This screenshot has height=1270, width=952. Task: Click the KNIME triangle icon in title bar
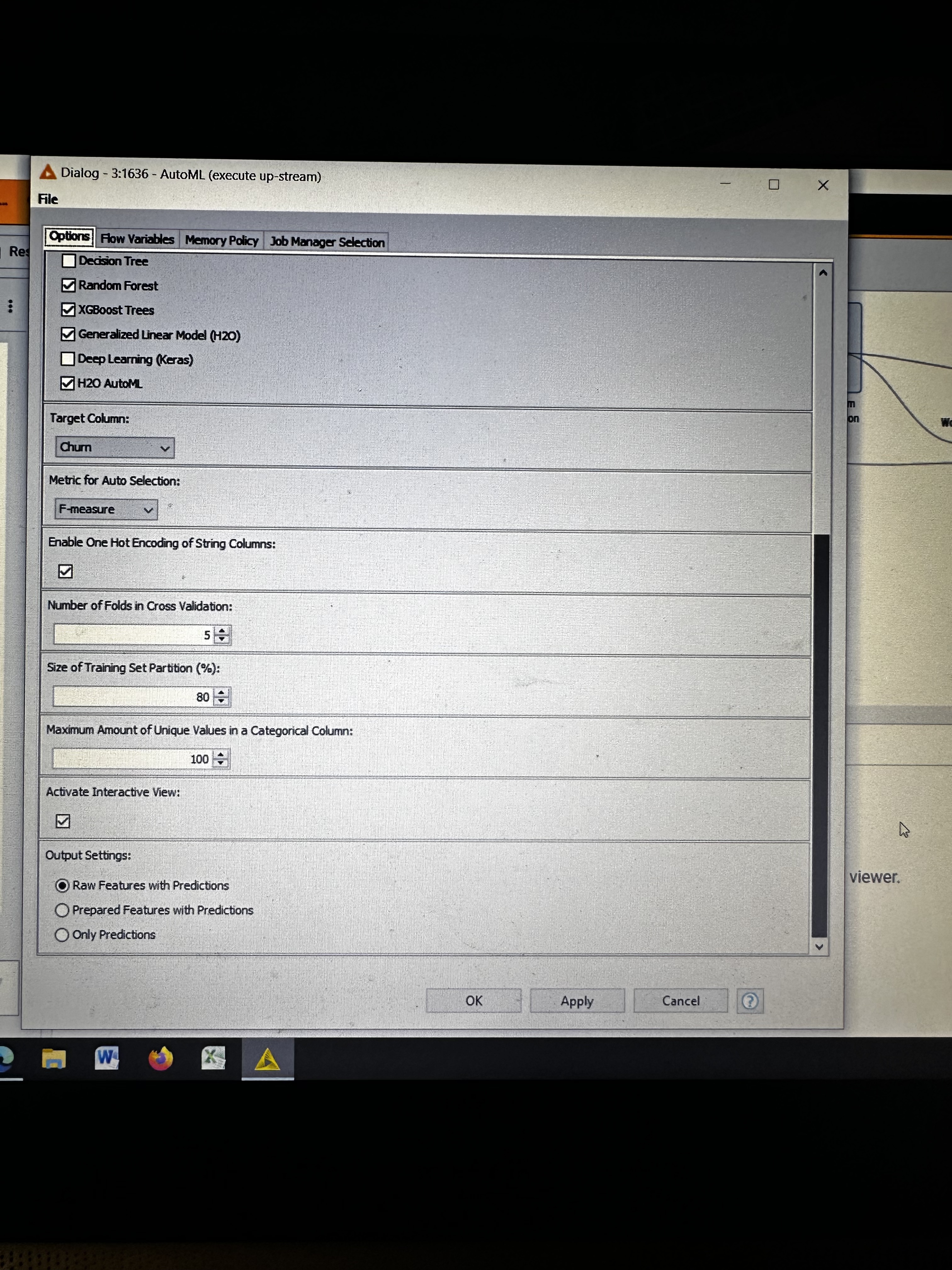click(48, 172)
